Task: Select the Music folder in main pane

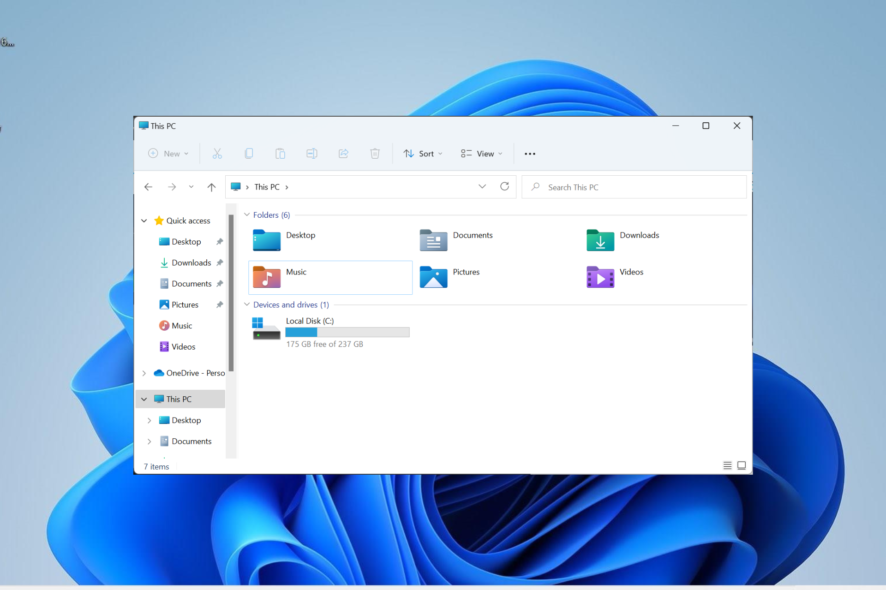Action: coord(331,277)
